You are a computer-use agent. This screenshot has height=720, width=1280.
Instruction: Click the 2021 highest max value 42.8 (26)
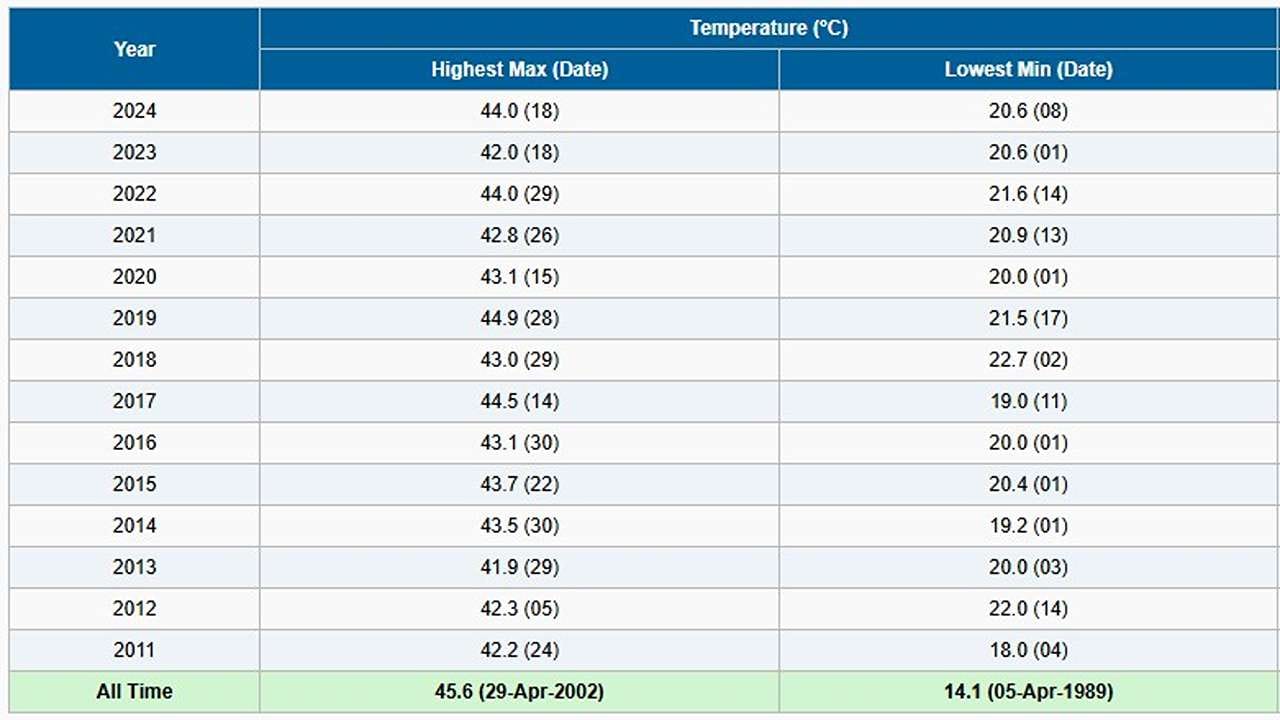519,236
